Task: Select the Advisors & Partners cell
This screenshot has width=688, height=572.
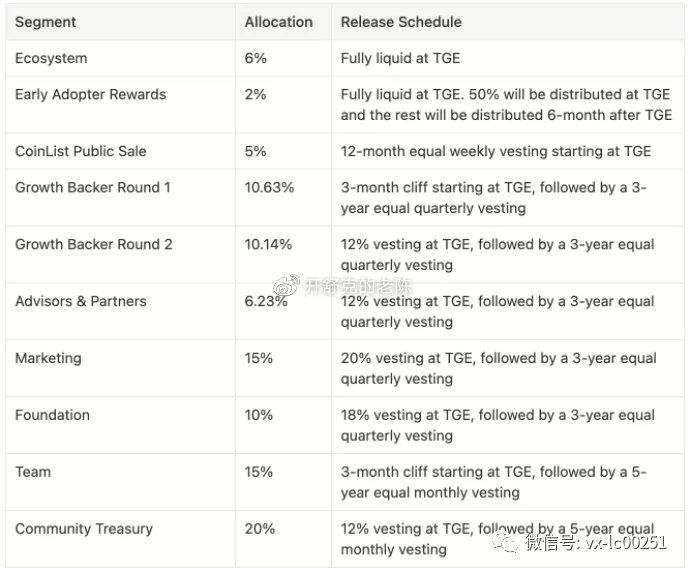Action: coord(81,301)
